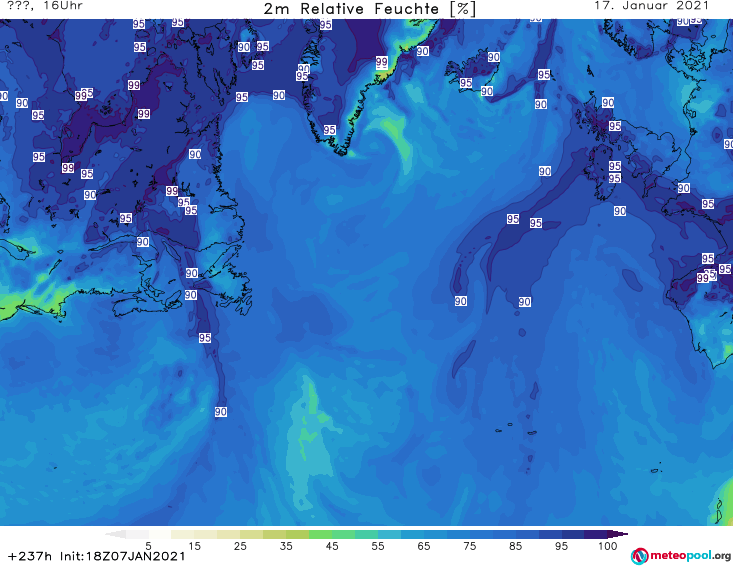The width and height of the screenshot is (733, 566).
Task: Click the 'Init:18Z07JAN2021' run label
Action: pos(122,556)
